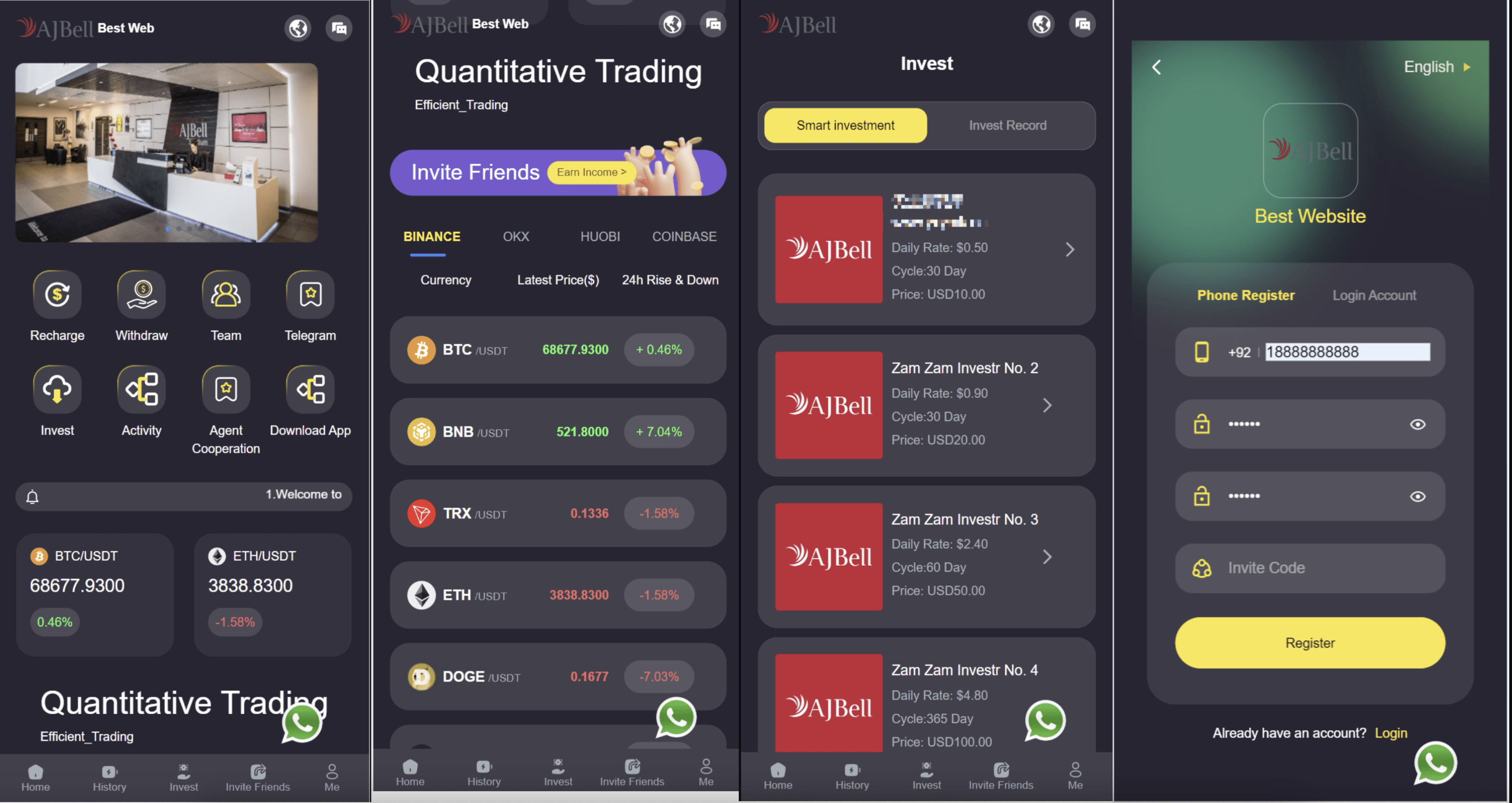The width and height of the screenshot is (1512, 803).
Task: Toggle password visibility on first field
Action: (1417, 423)
